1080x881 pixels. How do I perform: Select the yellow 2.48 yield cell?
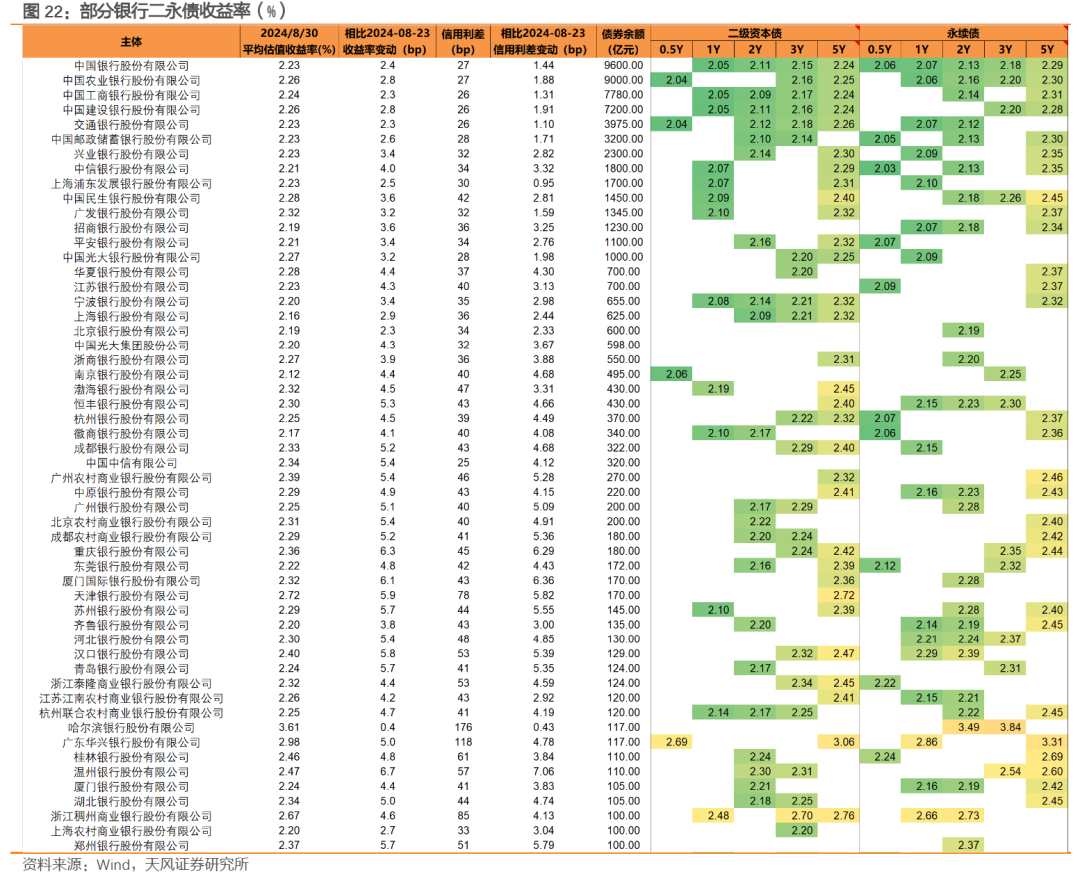coord(713,816)
